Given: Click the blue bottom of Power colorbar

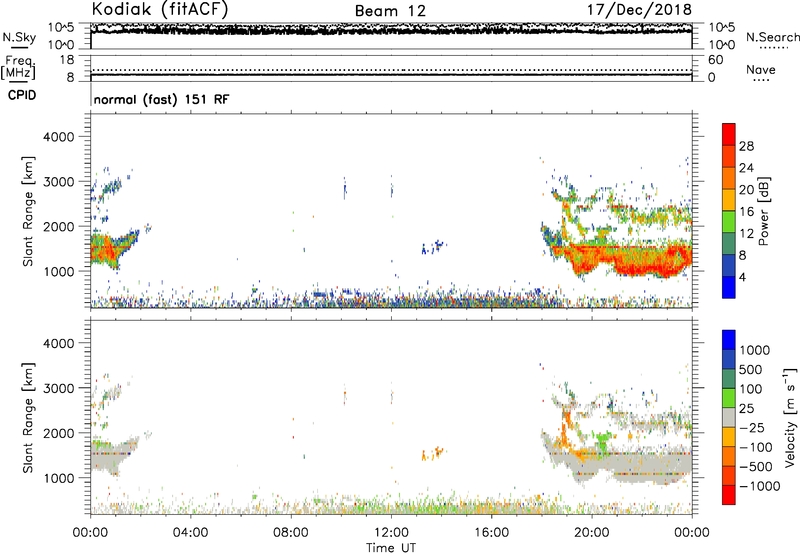Looking at the screenshot, I should (729, 287).
